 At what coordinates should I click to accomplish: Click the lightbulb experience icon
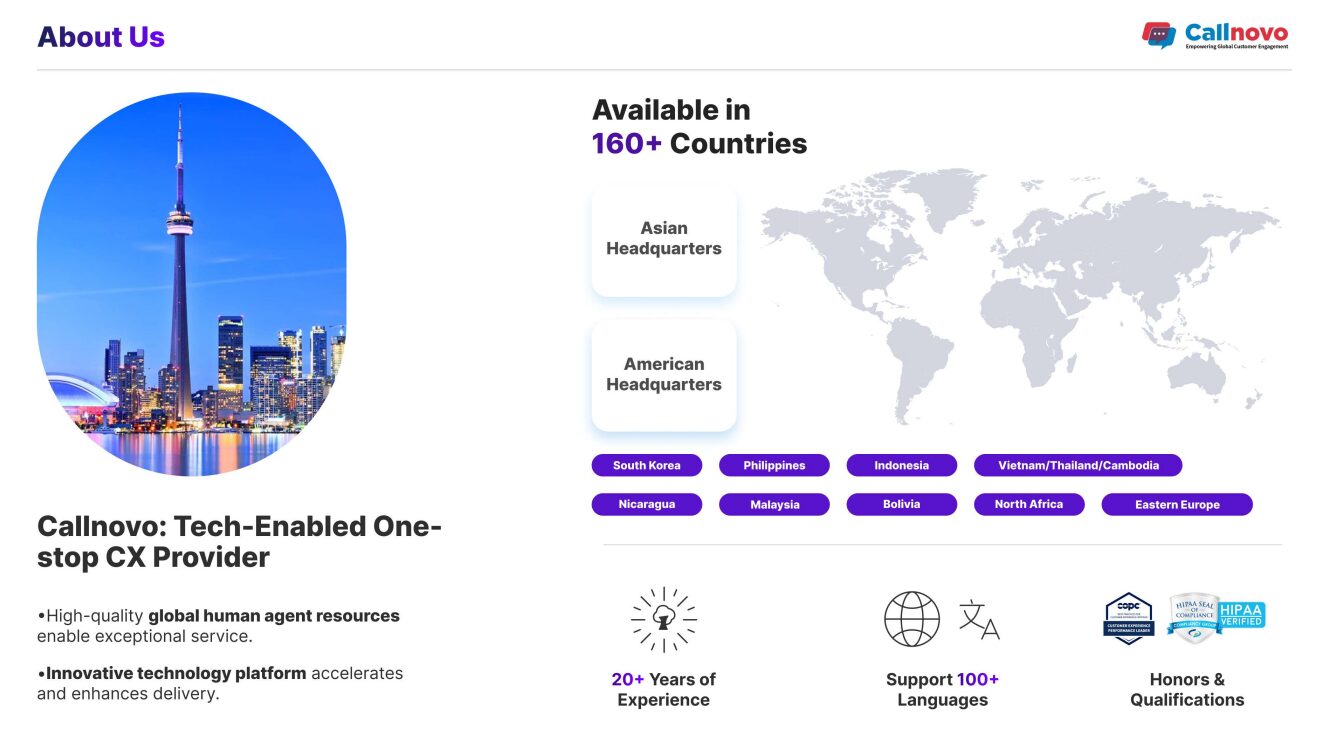pyautogui.click(x=664, y=620)
